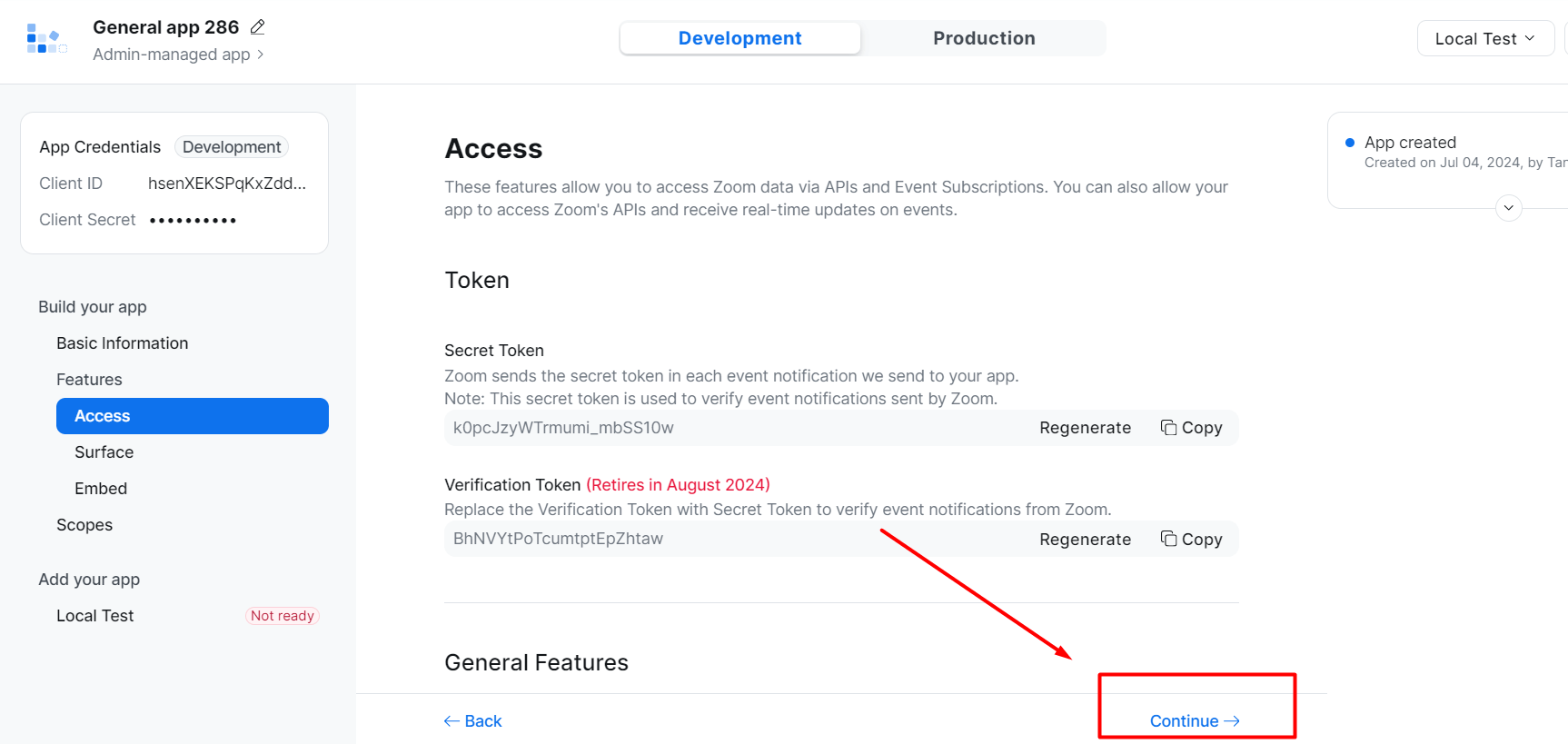Open Local Test under Add your app
Image resolution: width=1568 pixels, height=744 pixels.
(x=94, y=615)
